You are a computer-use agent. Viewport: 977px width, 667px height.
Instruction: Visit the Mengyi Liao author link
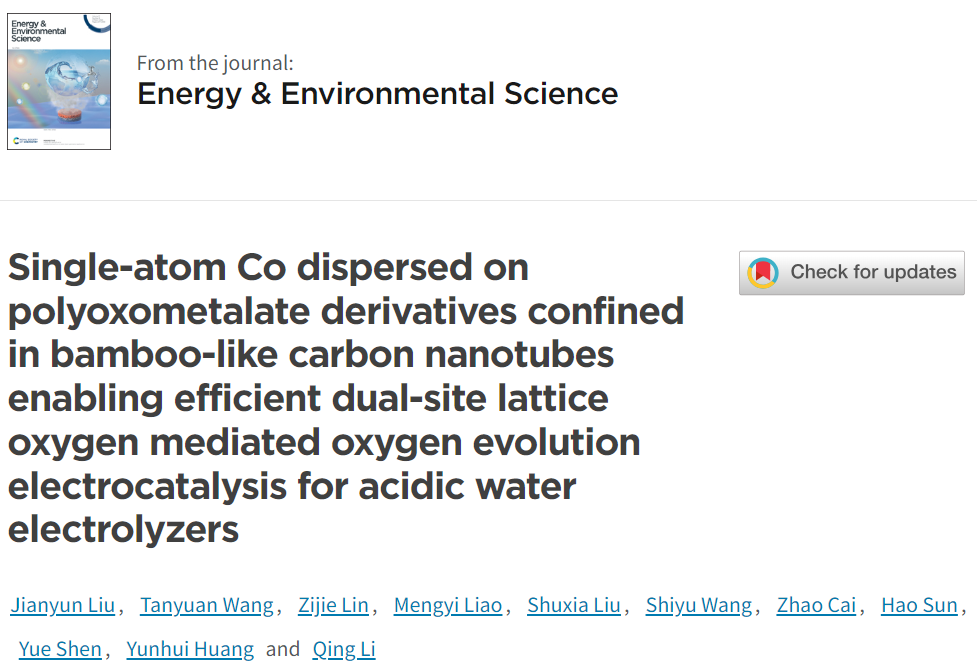448,605
